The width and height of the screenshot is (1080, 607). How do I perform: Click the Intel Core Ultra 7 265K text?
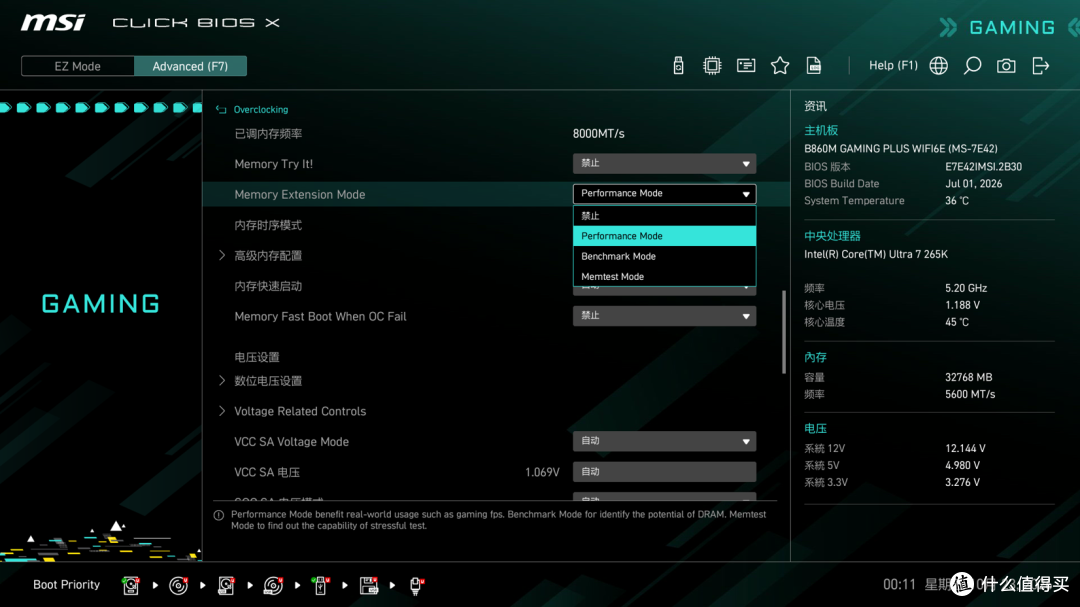(875, 254)
